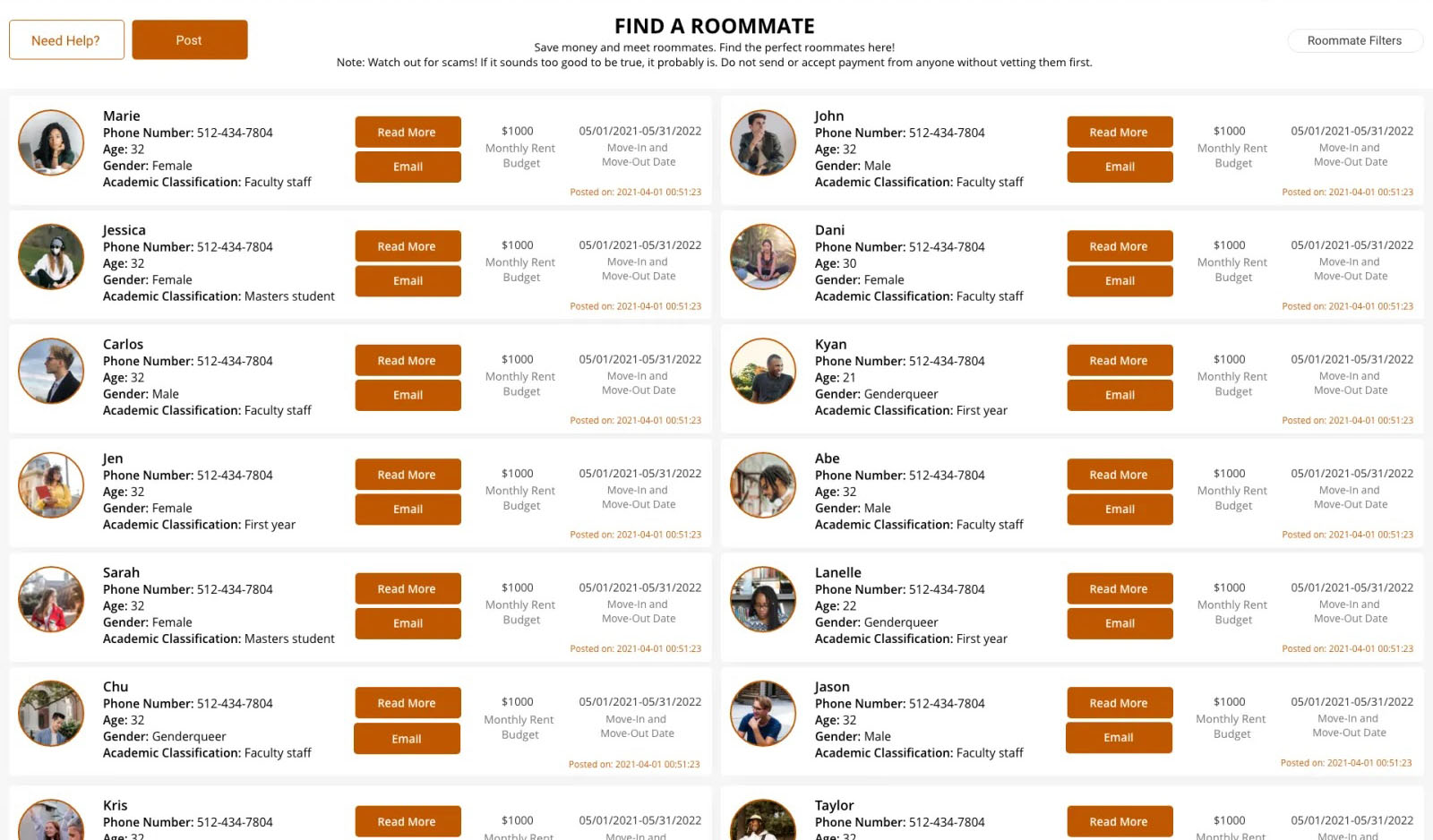1433x840 pixels.
Task: Email Dani about rooming
Action: [1120, 280]
